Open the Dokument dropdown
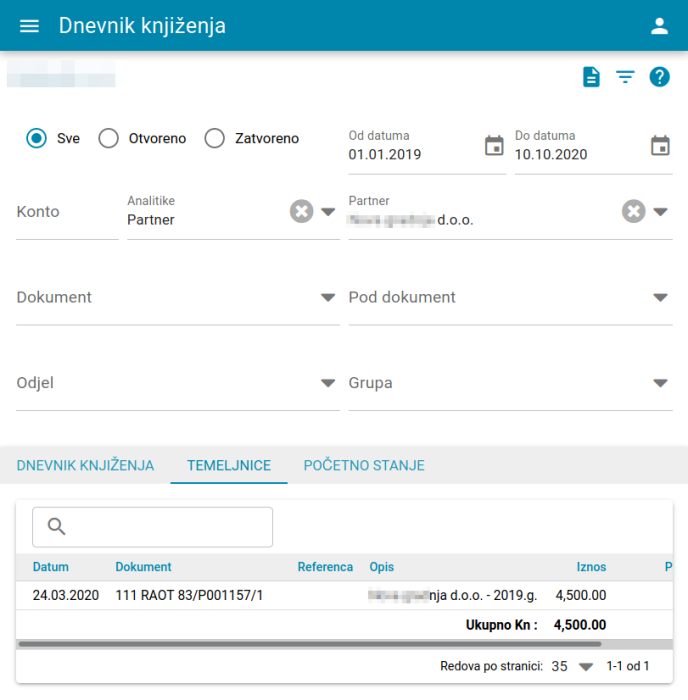Image resolution: width=688 pixels, height=700 pixels. 178,297
